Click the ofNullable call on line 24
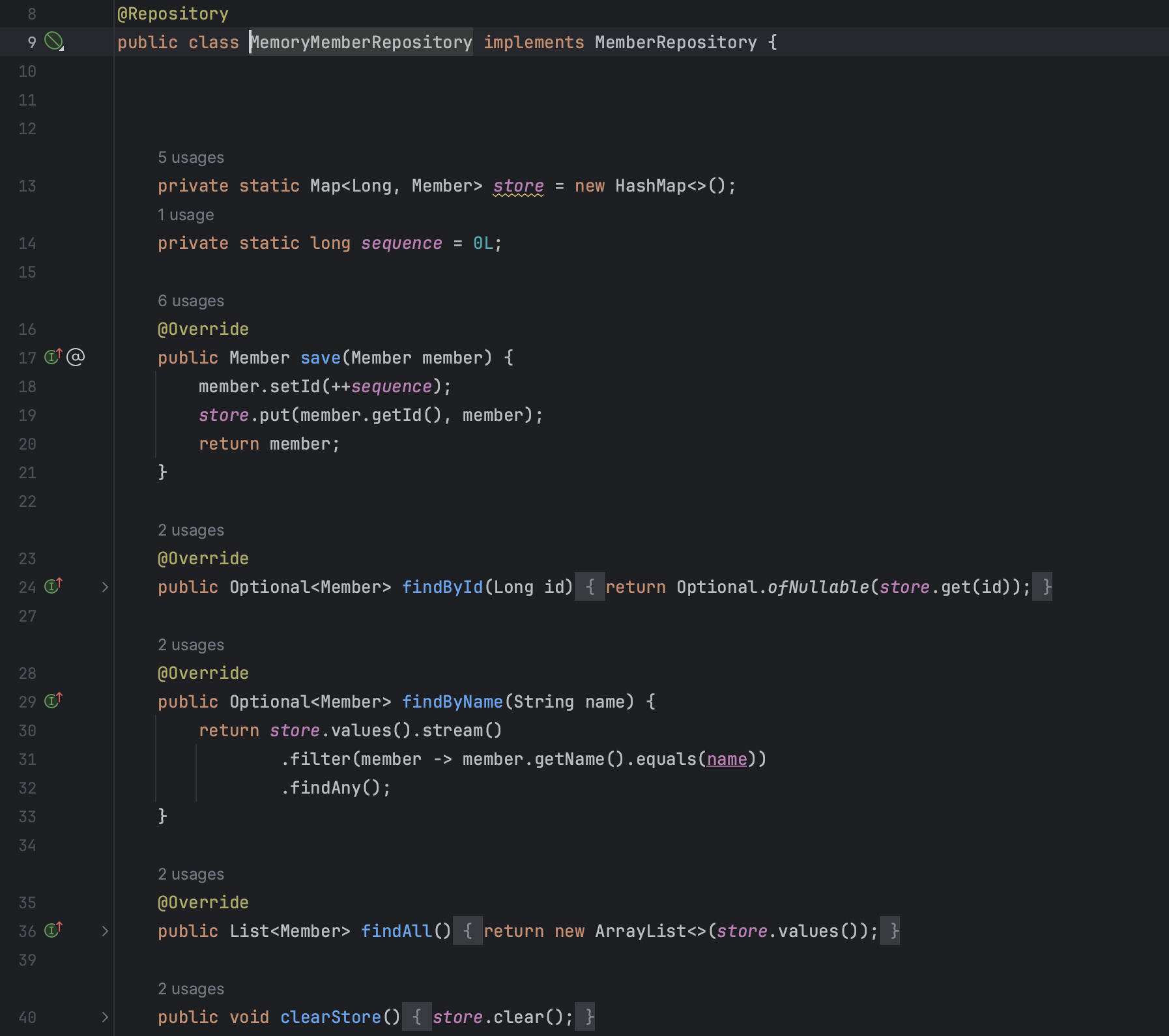 coord(818,588)
